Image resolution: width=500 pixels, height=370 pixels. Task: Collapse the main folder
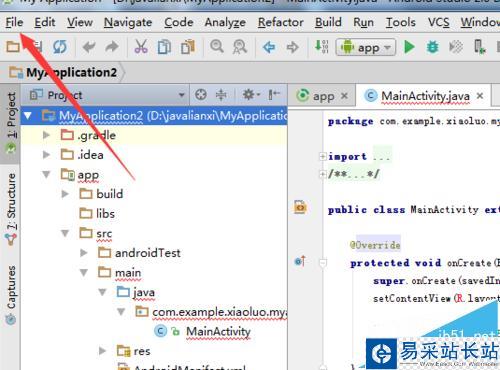84,273
